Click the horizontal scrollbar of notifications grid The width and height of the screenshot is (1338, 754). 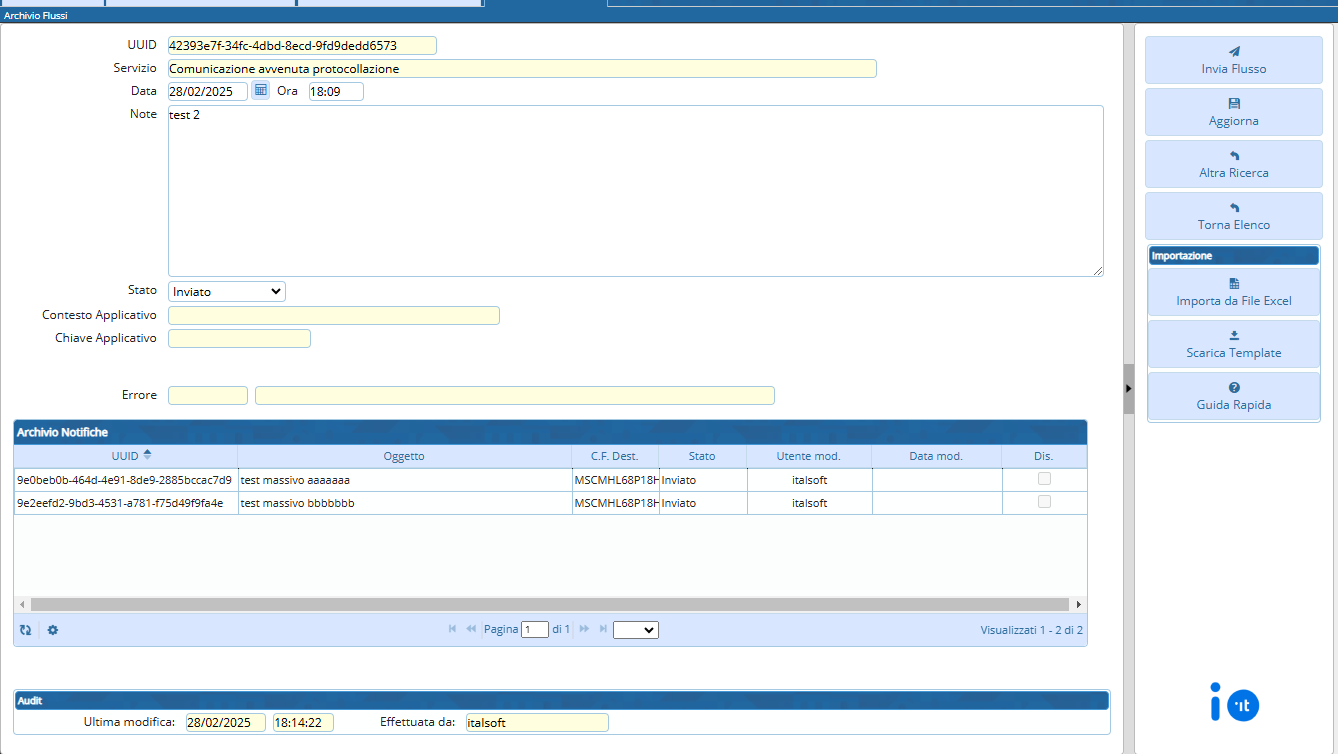pyautogui.click(x=548, y=605)
